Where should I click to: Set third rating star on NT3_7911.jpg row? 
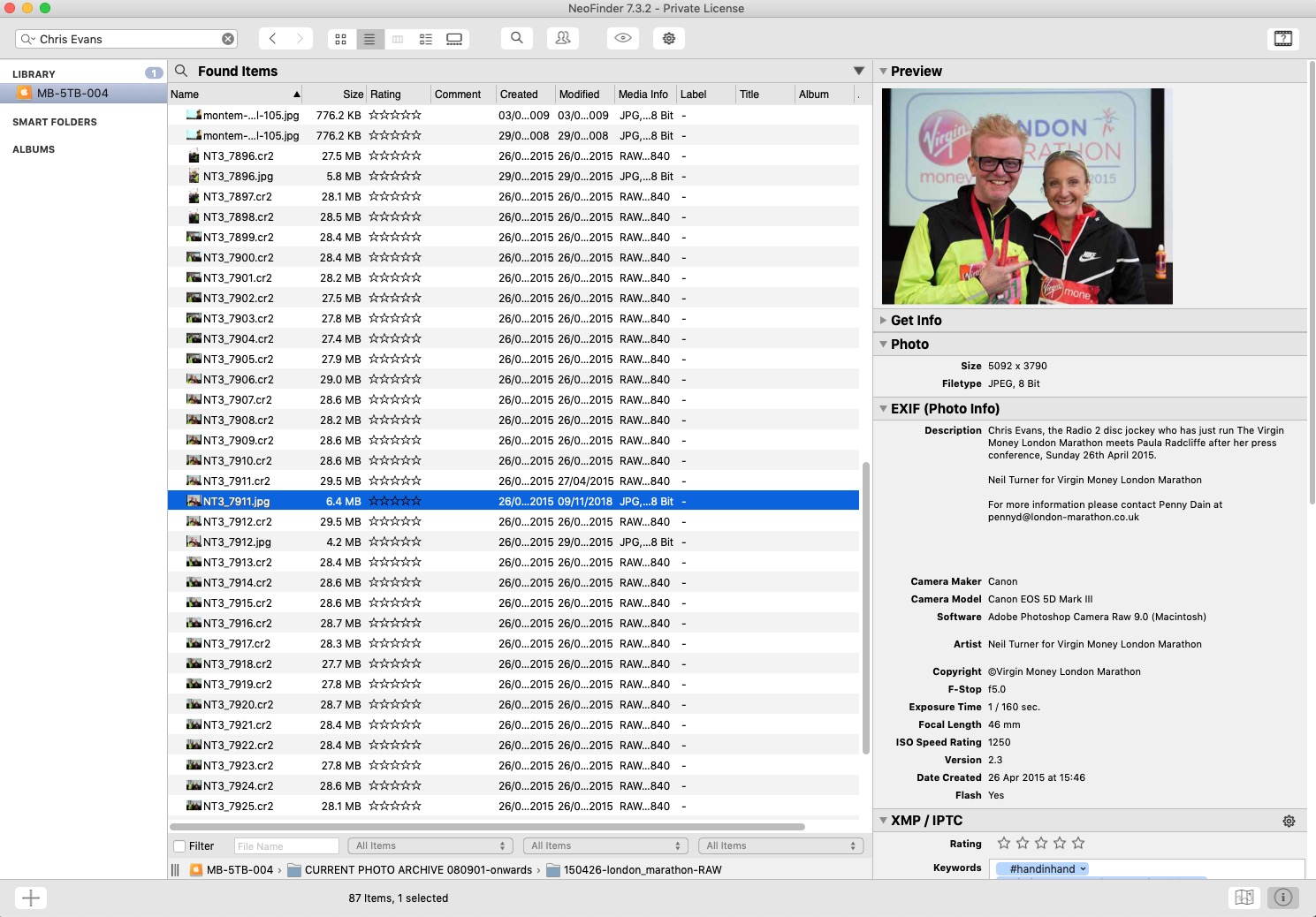[395, 502]
